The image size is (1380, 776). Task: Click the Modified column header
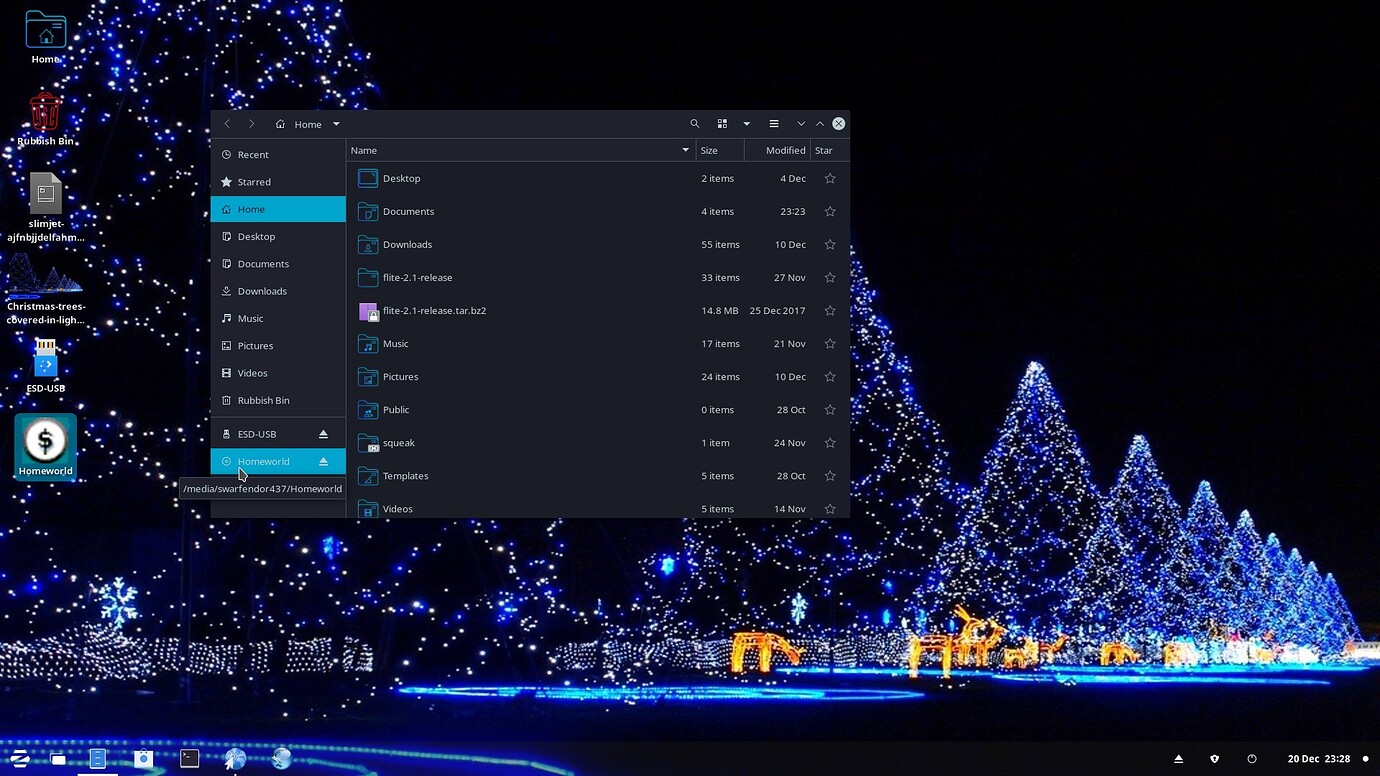[779, 150]
